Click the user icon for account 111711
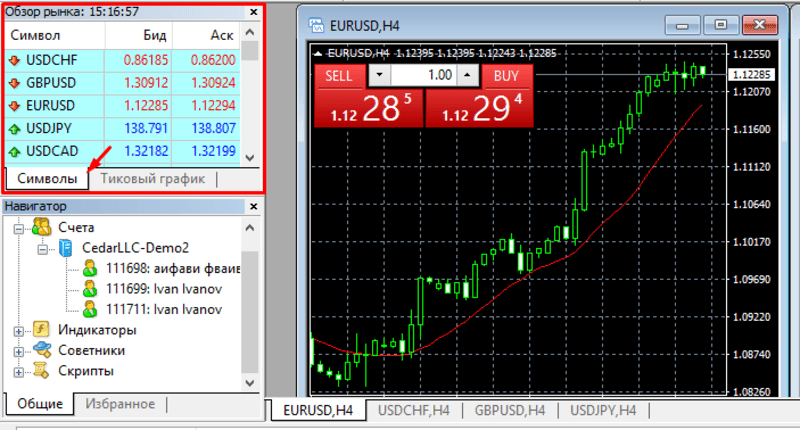Image resolution: width=800 pixels, height=430 pixels. point(90,309)
